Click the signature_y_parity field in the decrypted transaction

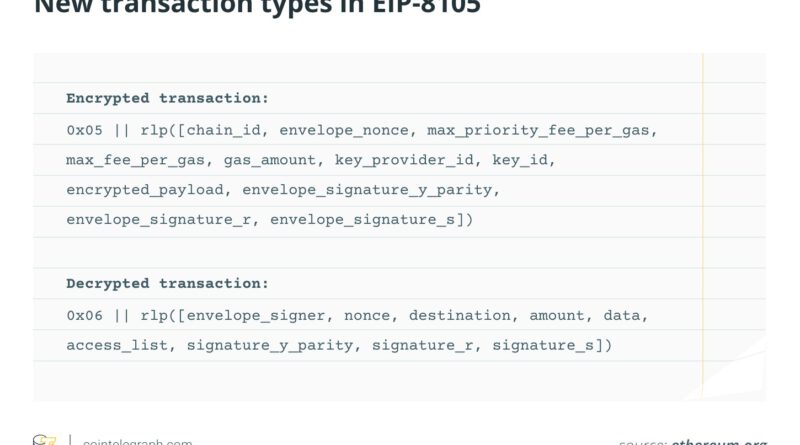(264, 345)
